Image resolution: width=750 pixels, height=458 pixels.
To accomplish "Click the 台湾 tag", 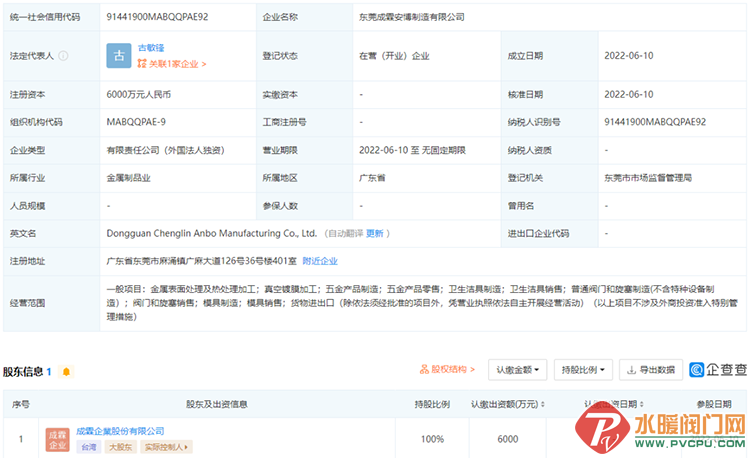I will (89, 447).
